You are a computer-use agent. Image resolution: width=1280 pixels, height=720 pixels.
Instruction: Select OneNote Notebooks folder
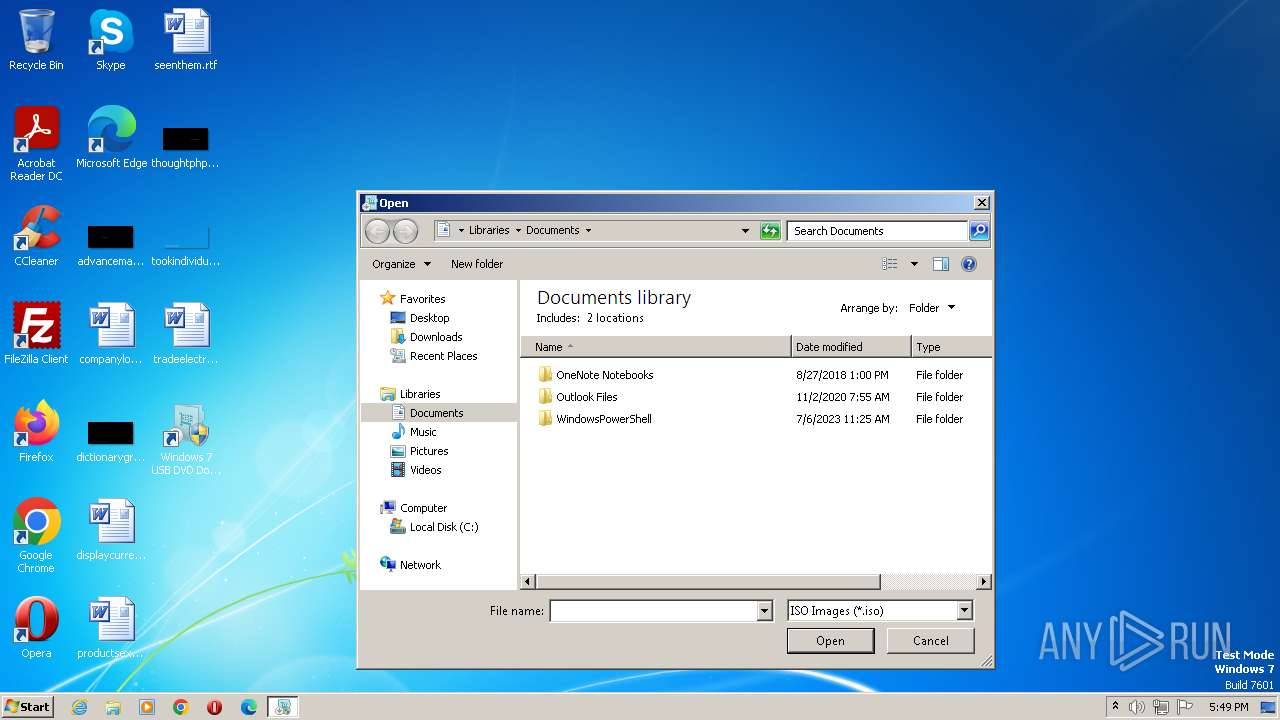pos(604,375)
